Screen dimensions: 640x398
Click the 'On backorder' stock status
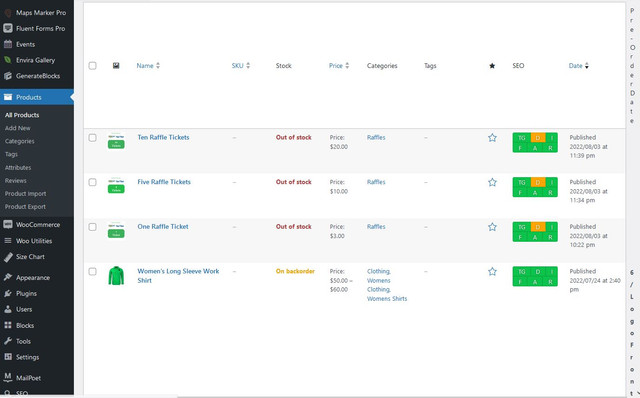tap(295, 271)
